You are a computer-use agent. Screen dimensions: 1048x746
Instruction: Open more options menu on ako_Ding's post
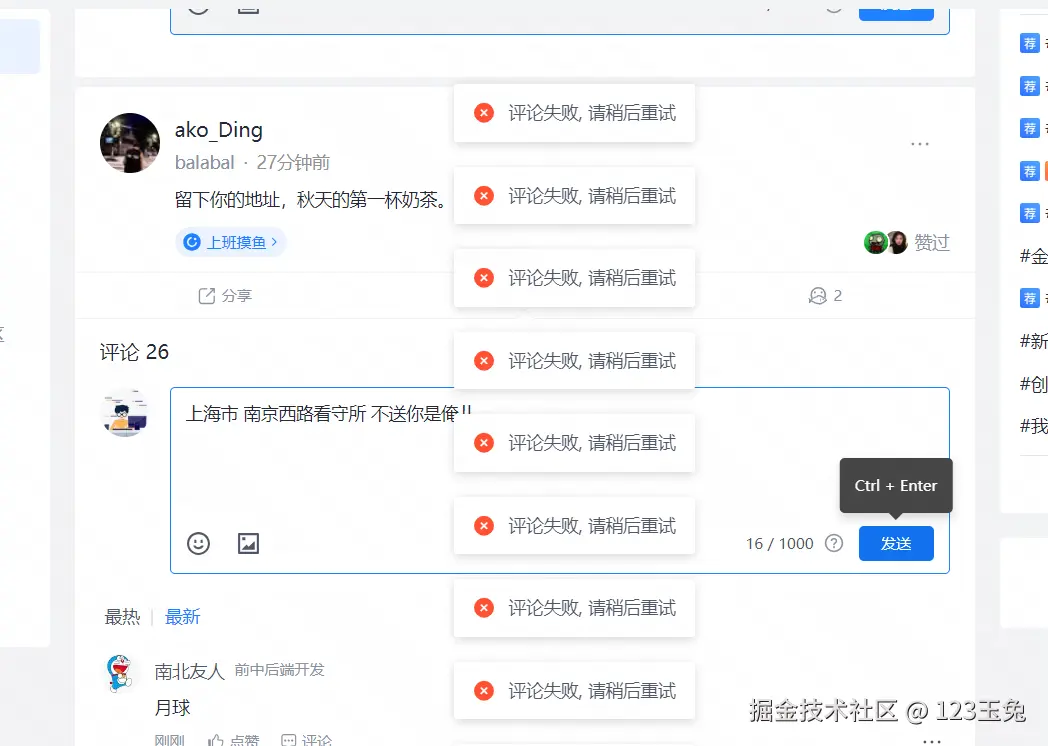point(919,143)
